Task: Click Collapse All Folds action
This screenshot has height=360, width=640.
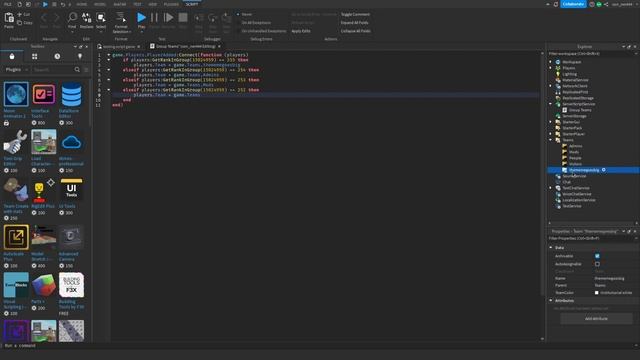Action: tap(356, 31)
